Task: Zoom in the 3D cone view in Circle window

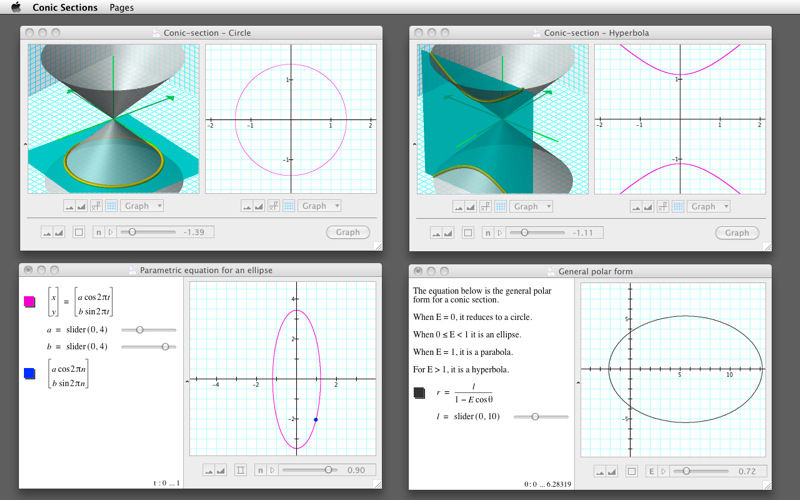Action: click(81, 206)
